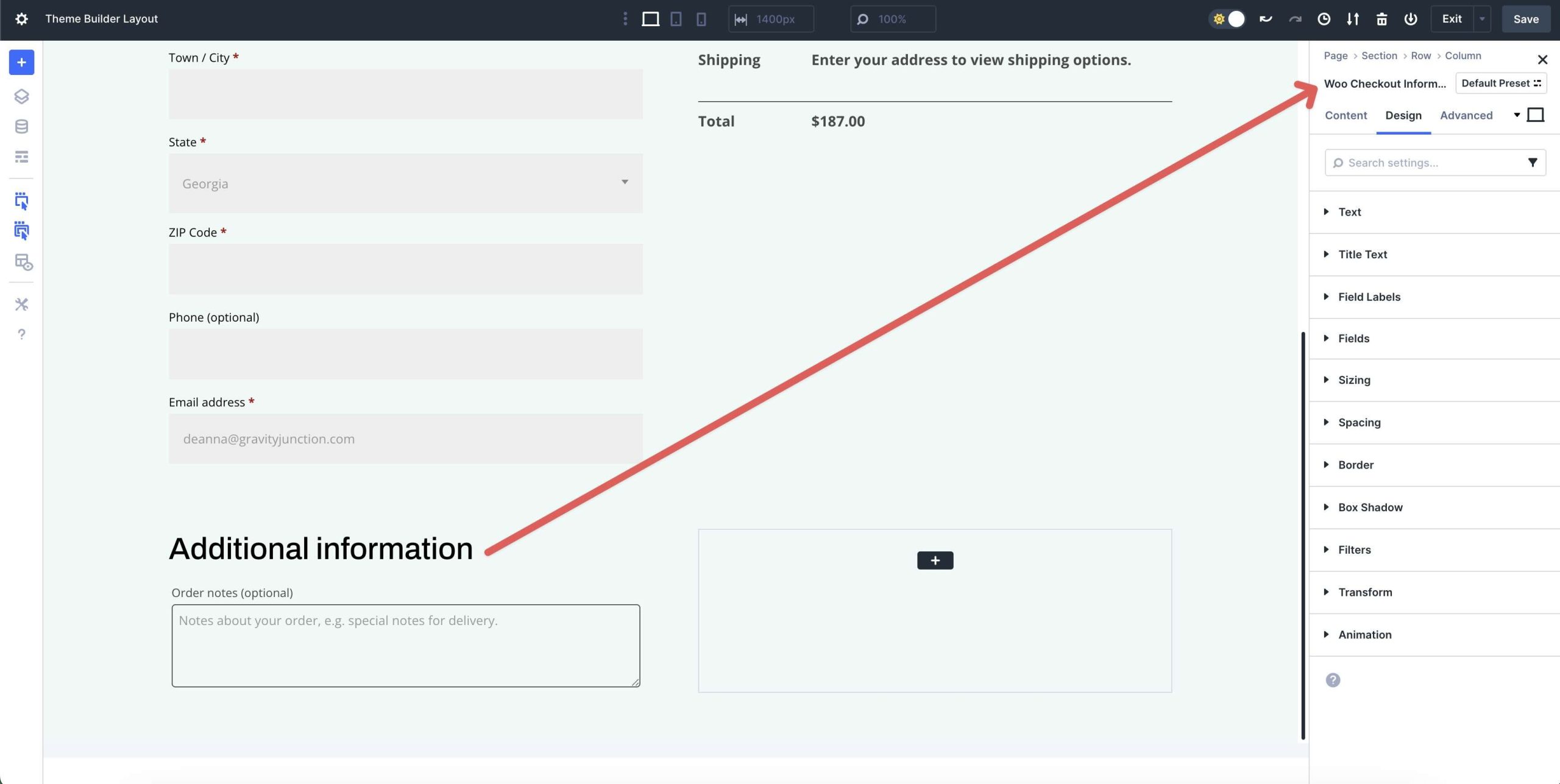Open the Layers panel icon in sidebar

pos(21,96)
